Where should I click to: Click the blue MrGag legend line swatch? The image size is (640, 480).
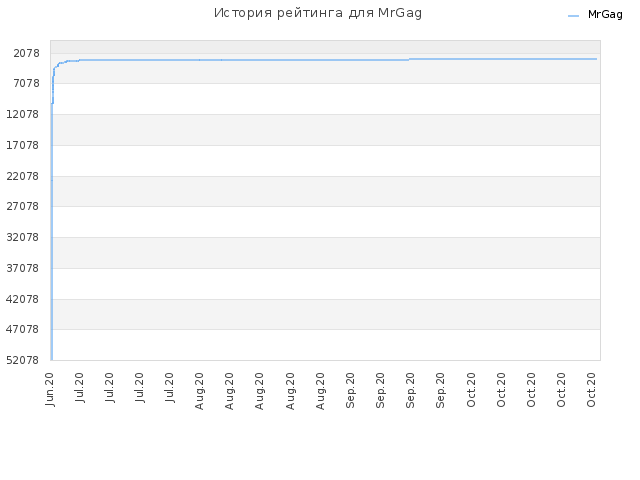click(573, 16)
